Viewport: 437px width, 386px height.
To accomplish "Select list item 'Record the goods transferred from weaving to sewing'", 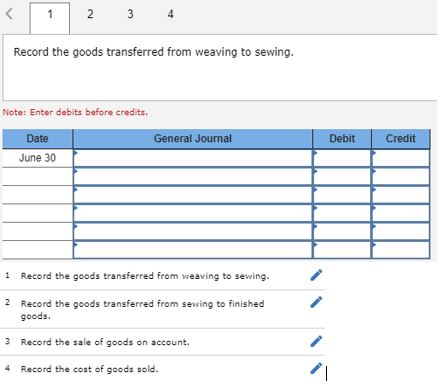I will 145,276.
